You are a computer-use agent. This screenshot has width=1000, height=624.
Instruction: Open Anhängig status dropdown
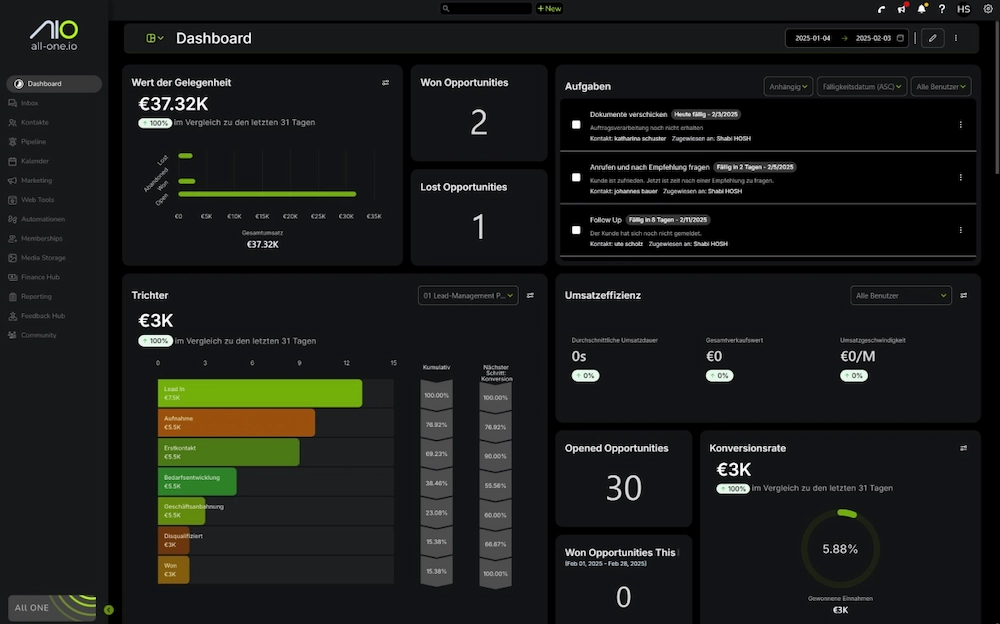pos(788,86)
